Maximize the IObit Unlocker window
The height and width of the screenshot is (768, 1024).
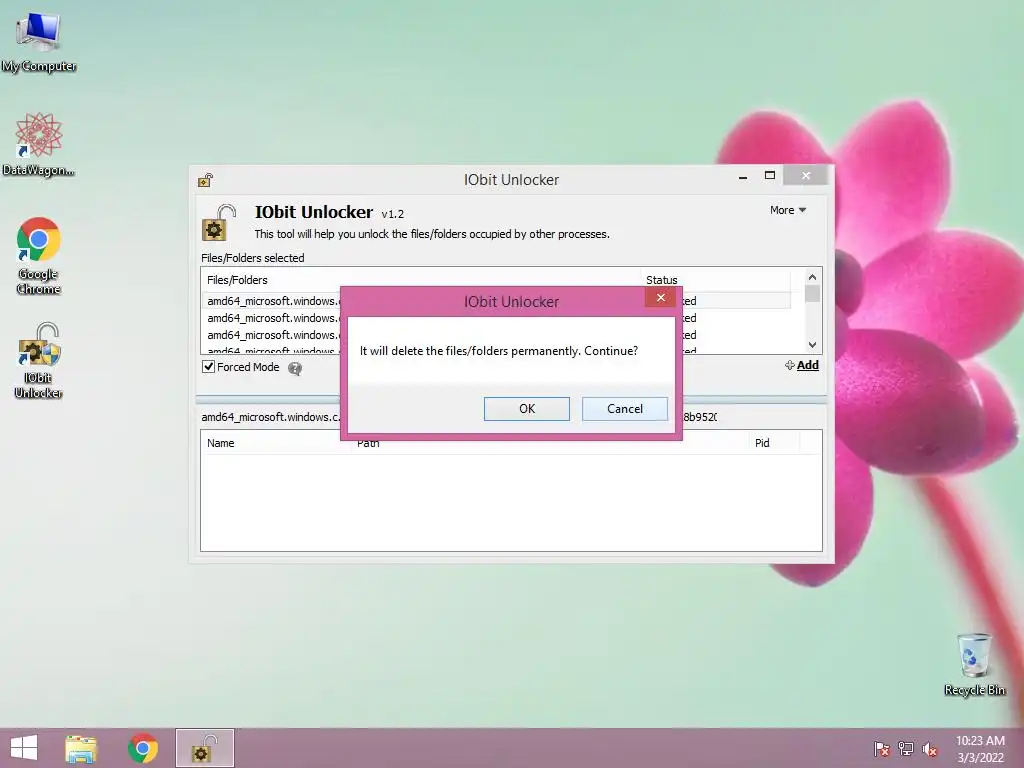click(770, 176)
